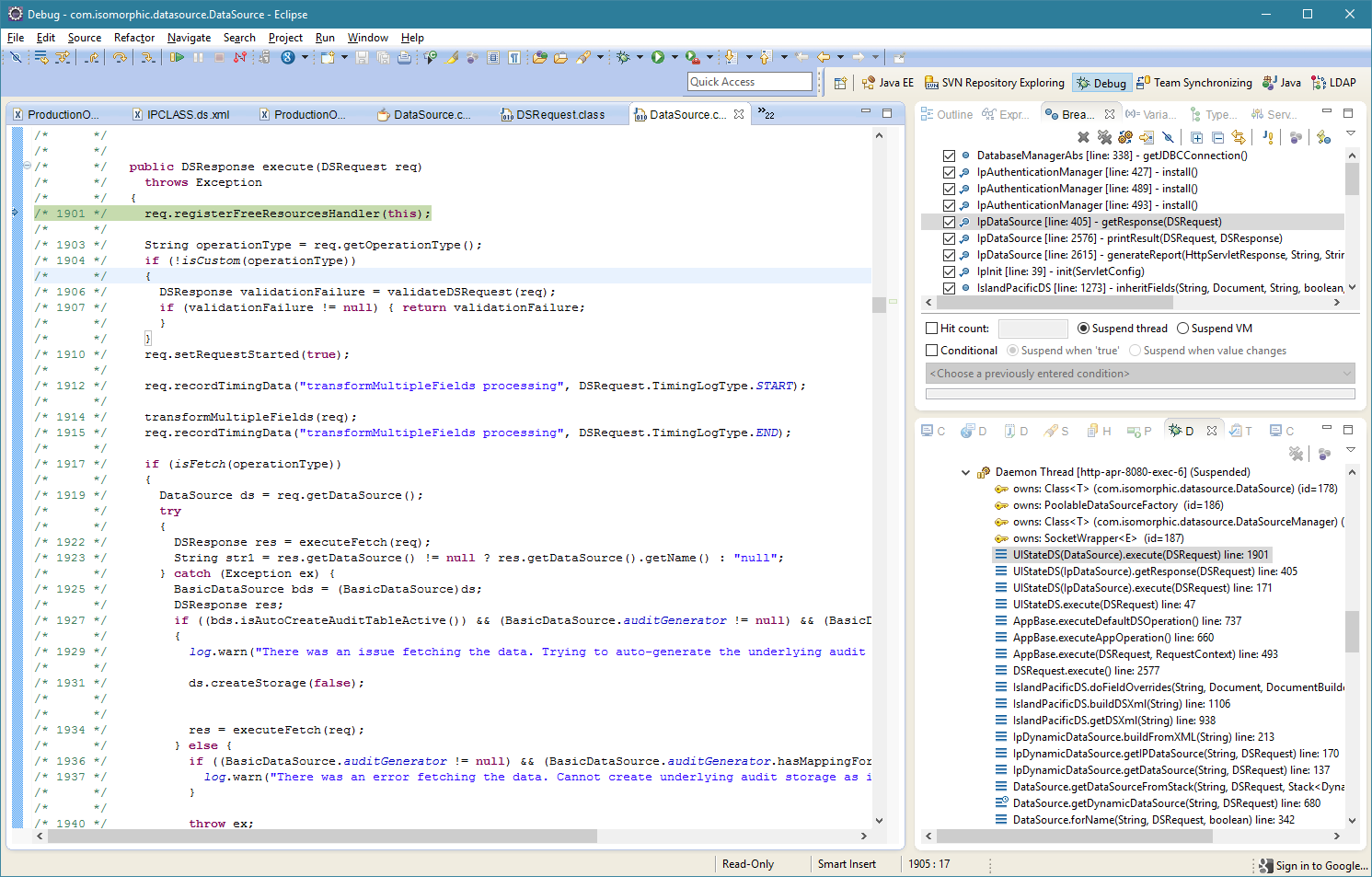Uncheck IpInit line 39 breakpoint
This screenshot has height=877, width=1372.
949,271
